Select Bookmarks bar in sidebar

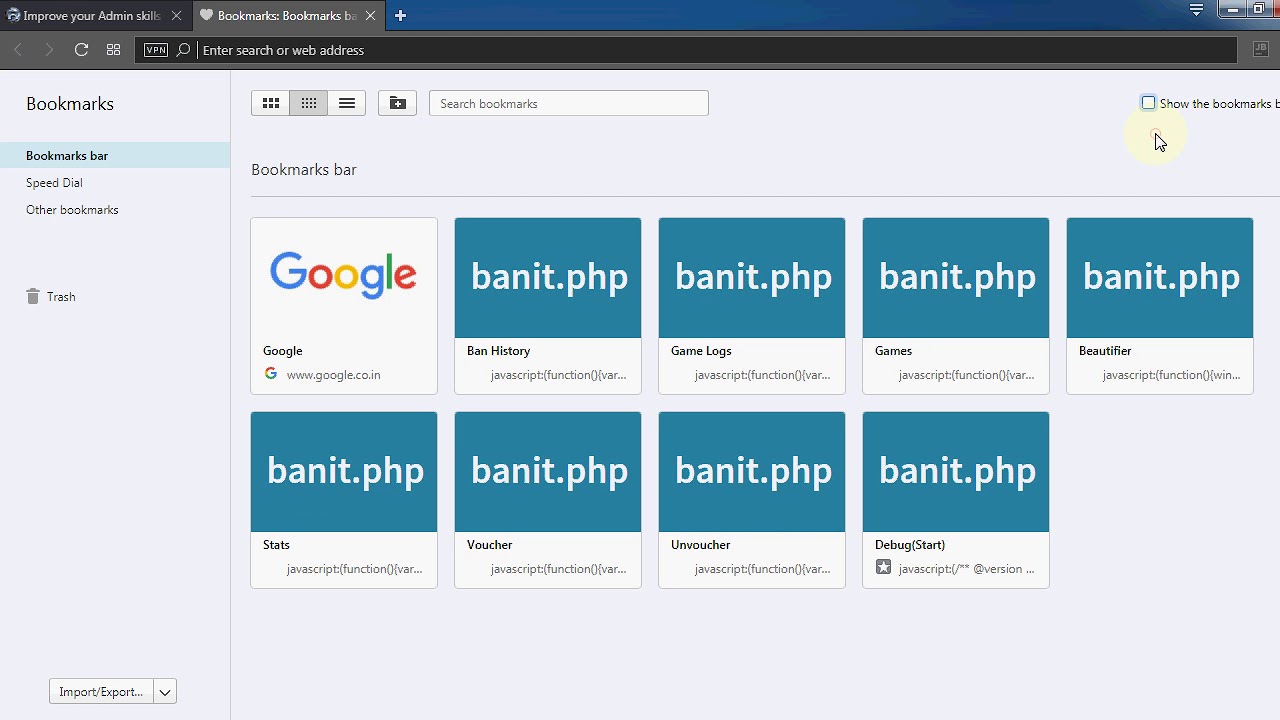click(x=115, y=155)
